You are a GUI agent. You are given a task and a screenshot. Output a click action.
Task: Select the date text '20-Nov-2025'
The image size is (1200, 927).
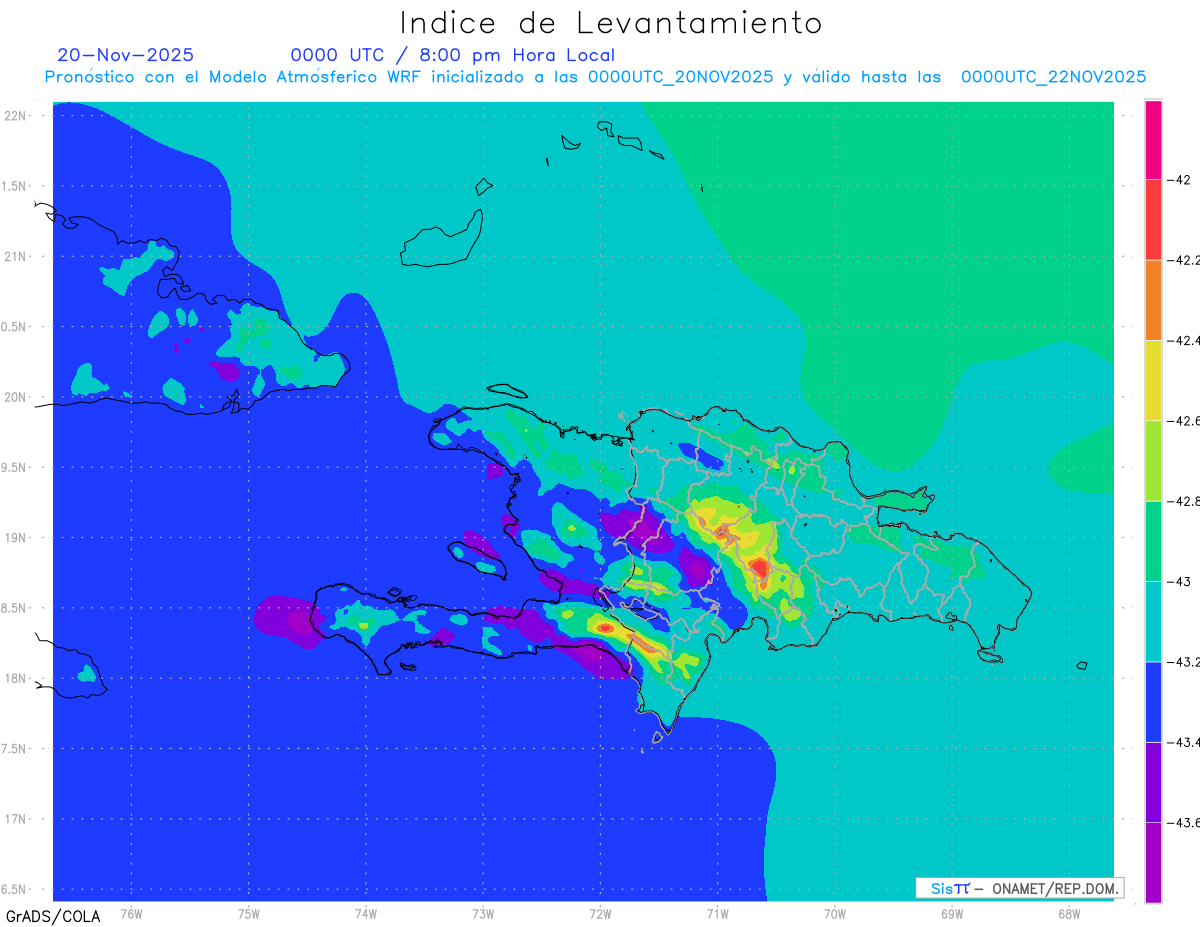126,55
